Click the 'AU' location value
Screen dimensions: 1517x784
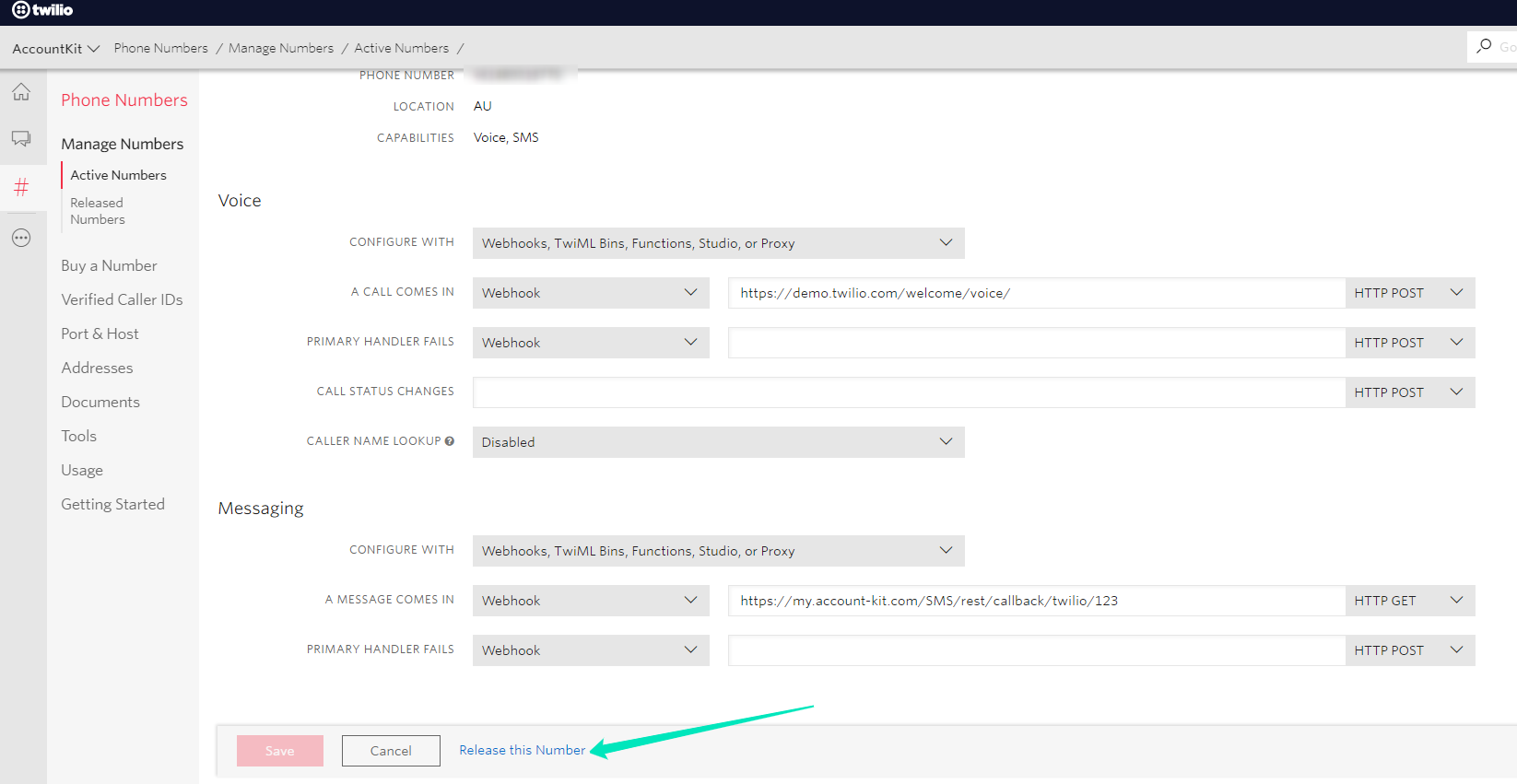pos(483,106)
